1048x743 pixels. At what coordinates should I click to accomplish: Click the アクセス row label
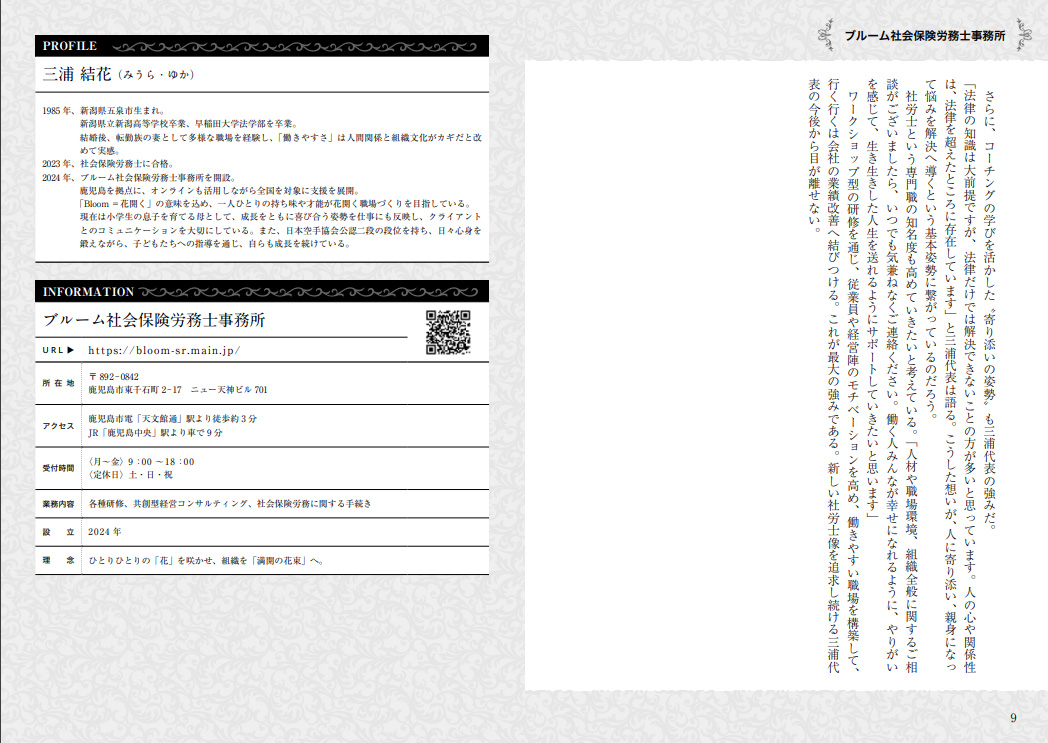[x=59, y=425]
